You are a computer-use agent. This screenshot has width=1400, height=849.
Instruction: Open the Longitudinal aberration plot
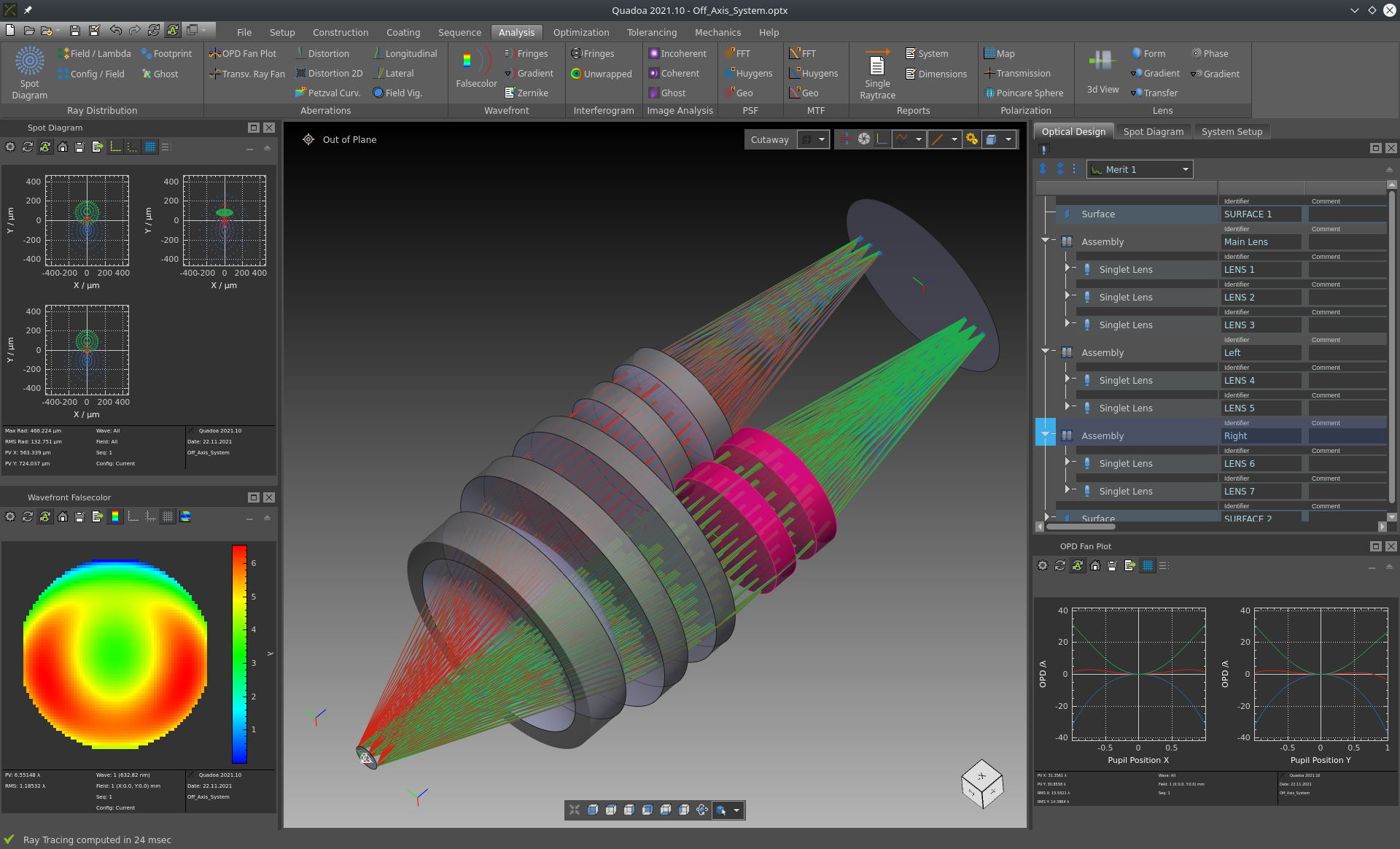pyautogui.click(x=405, y=53)
